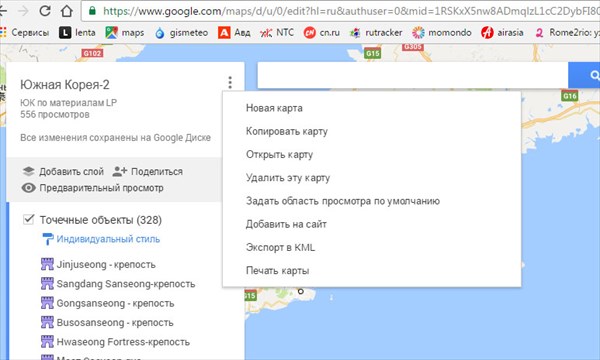Select Gongsanseong - крепость in the list
600x360 pixels.
[108, 303]
